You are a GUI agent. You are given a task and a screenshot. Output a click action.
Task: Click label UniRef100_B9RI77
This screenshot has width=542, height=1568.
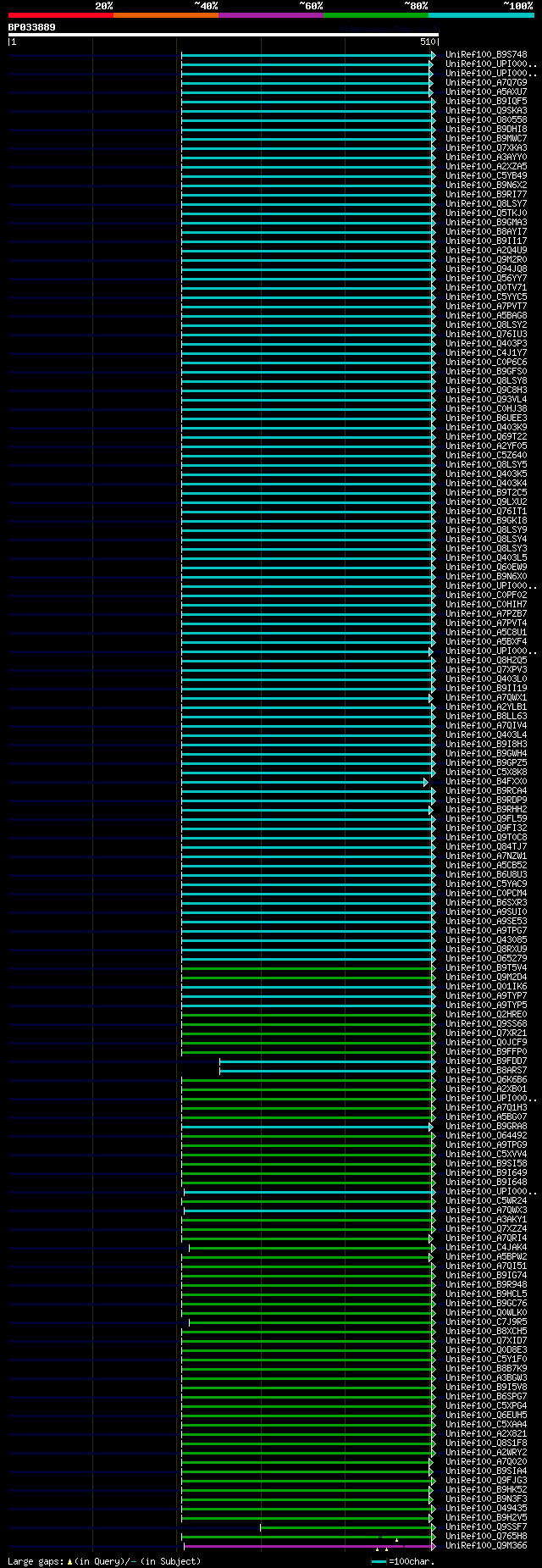pyautogui.click(x=486, y=195)
